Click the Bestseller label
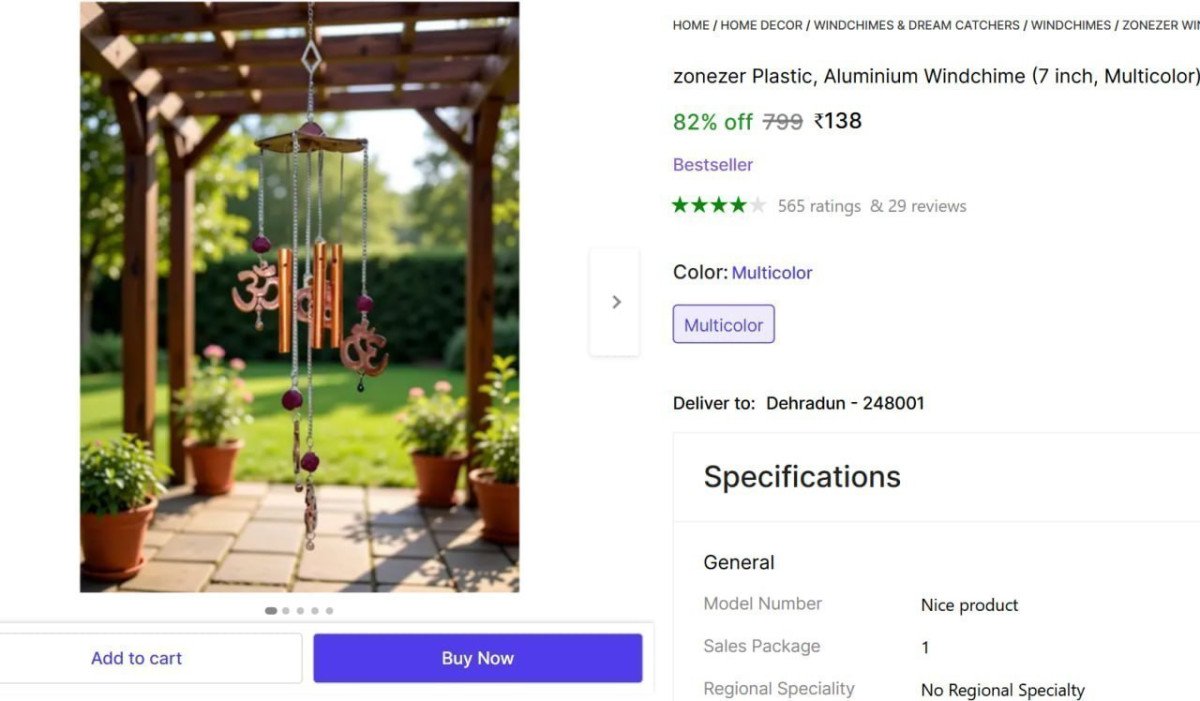The height and width of the screenshot is (701, 1200). tap(713, 164)
